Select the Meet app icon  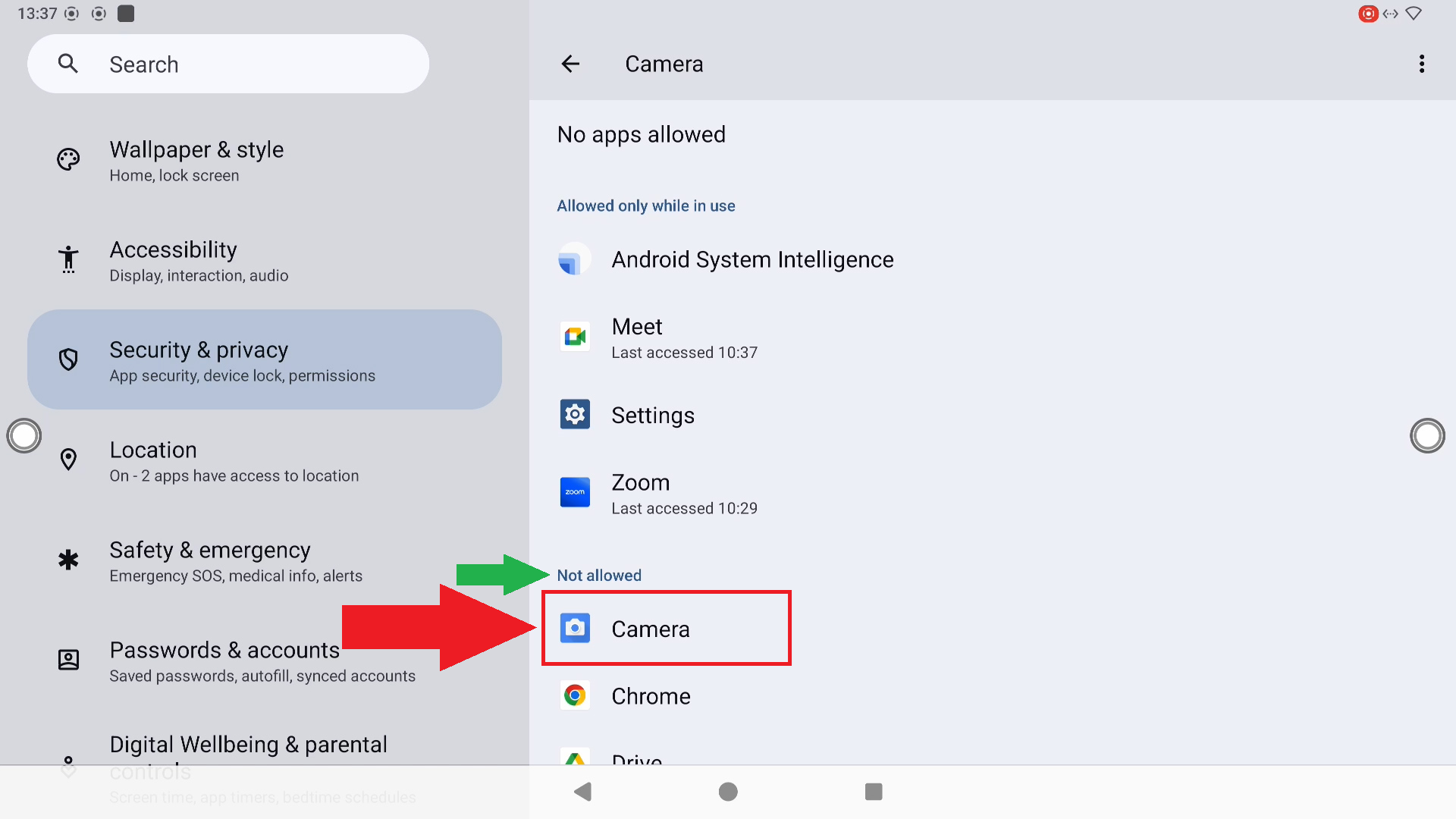575,337
